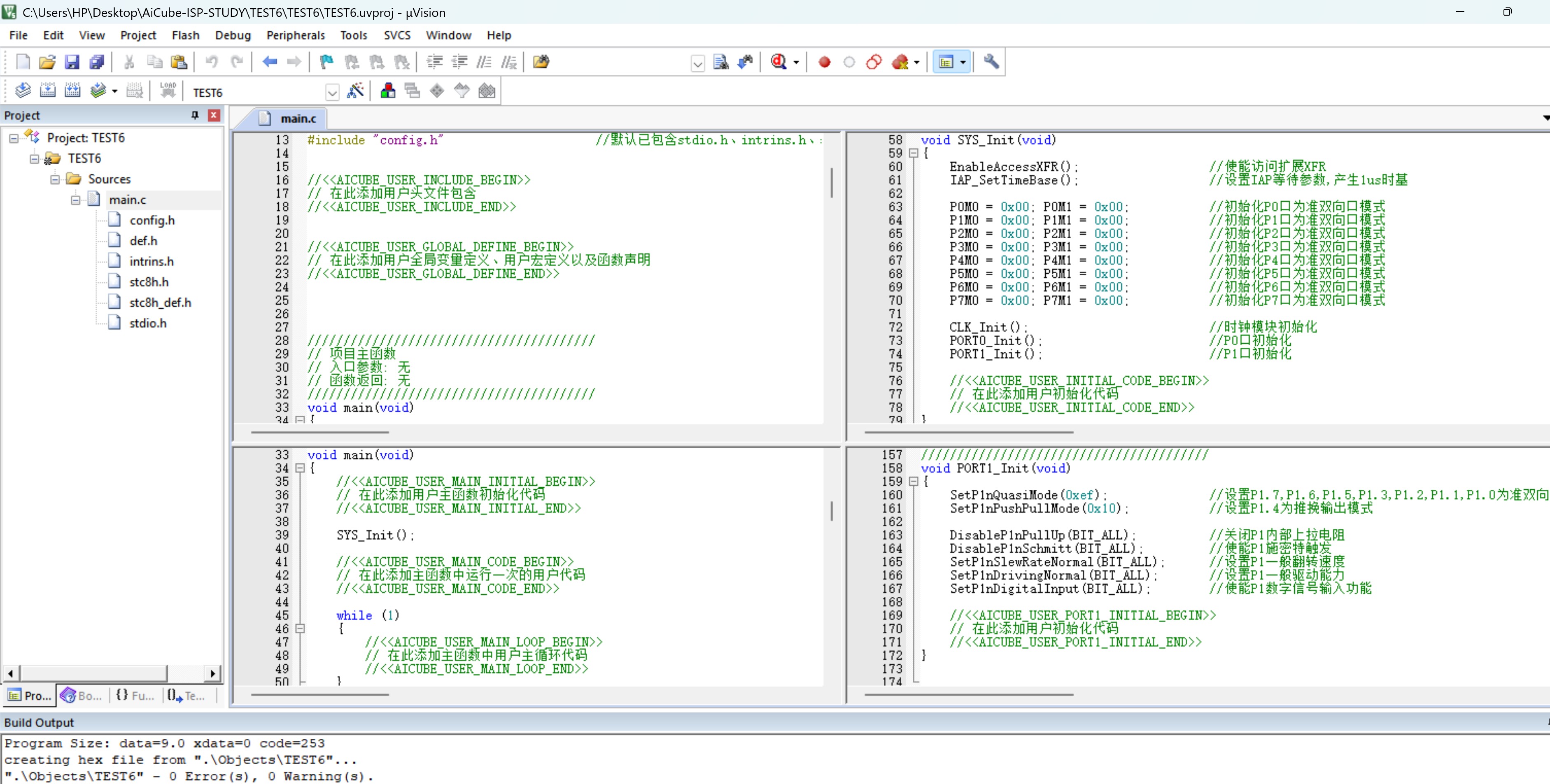Toggle a bookmark on current line
Viewport: 1550px width, 784px height.
[x=327, y=61]
